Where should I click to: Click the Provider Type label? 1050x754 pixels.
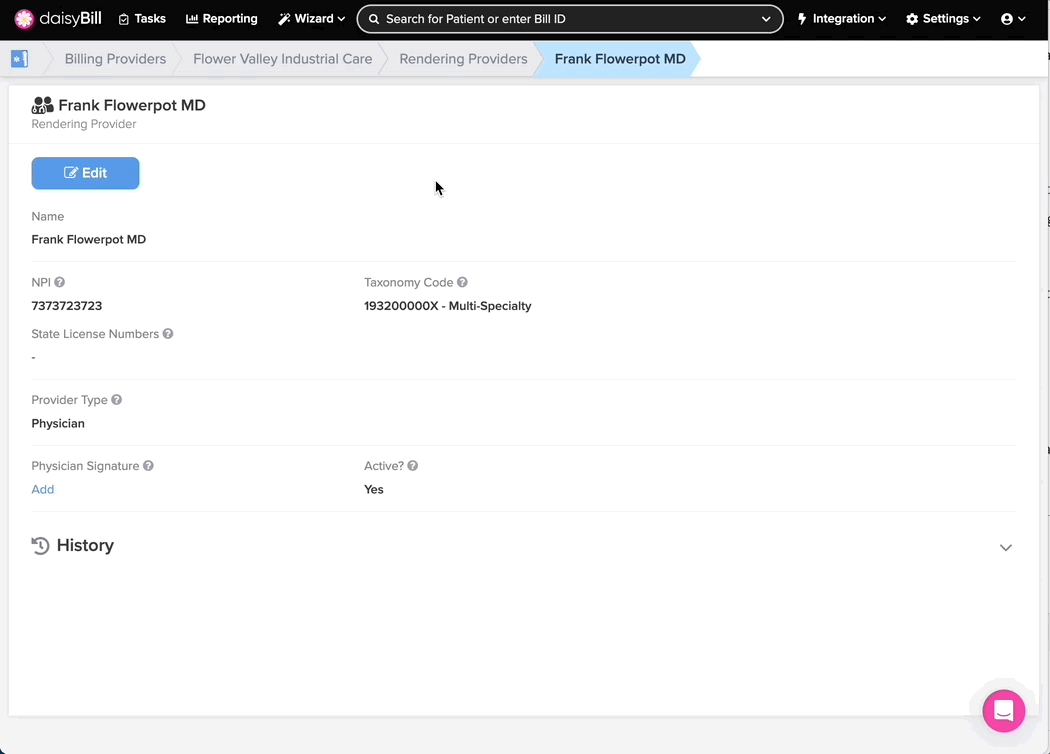tap(70, 400)
